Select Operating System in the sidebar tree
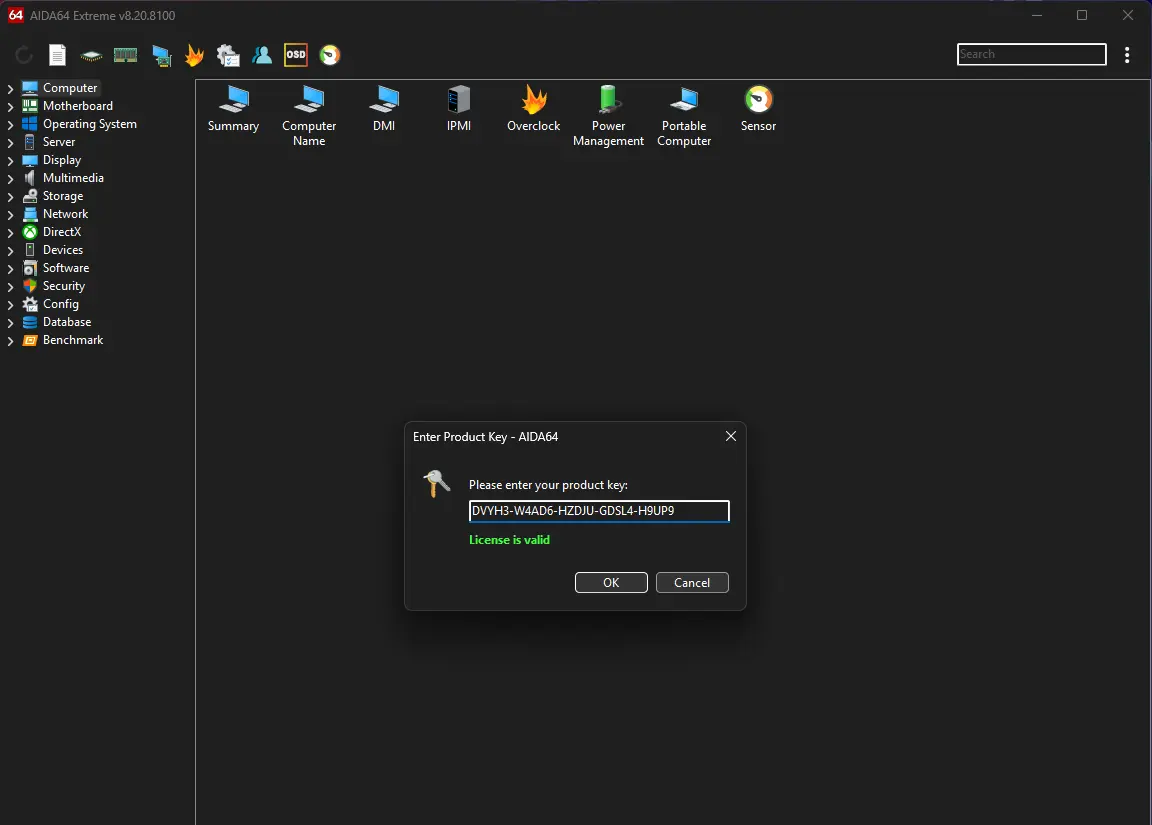1152x825 pixels. pos(90,123)
